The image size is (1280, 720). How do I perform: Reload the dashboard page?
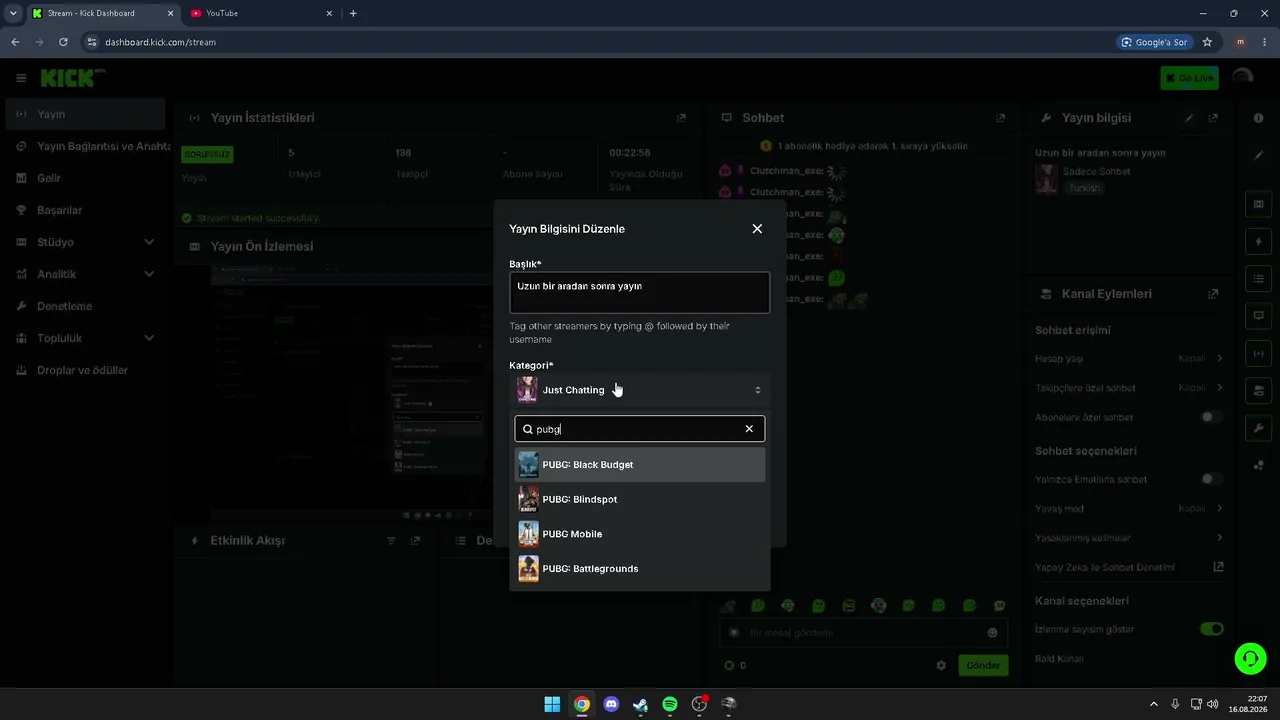63,42
